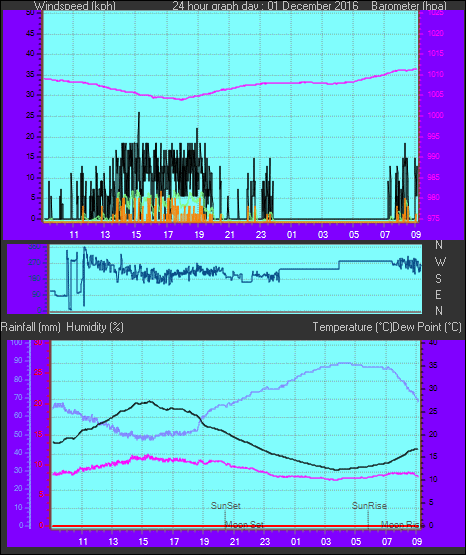This screenshot has width=466, height=555.
Task: Select the "Humidity (%)" label
Action: point(95,327)
